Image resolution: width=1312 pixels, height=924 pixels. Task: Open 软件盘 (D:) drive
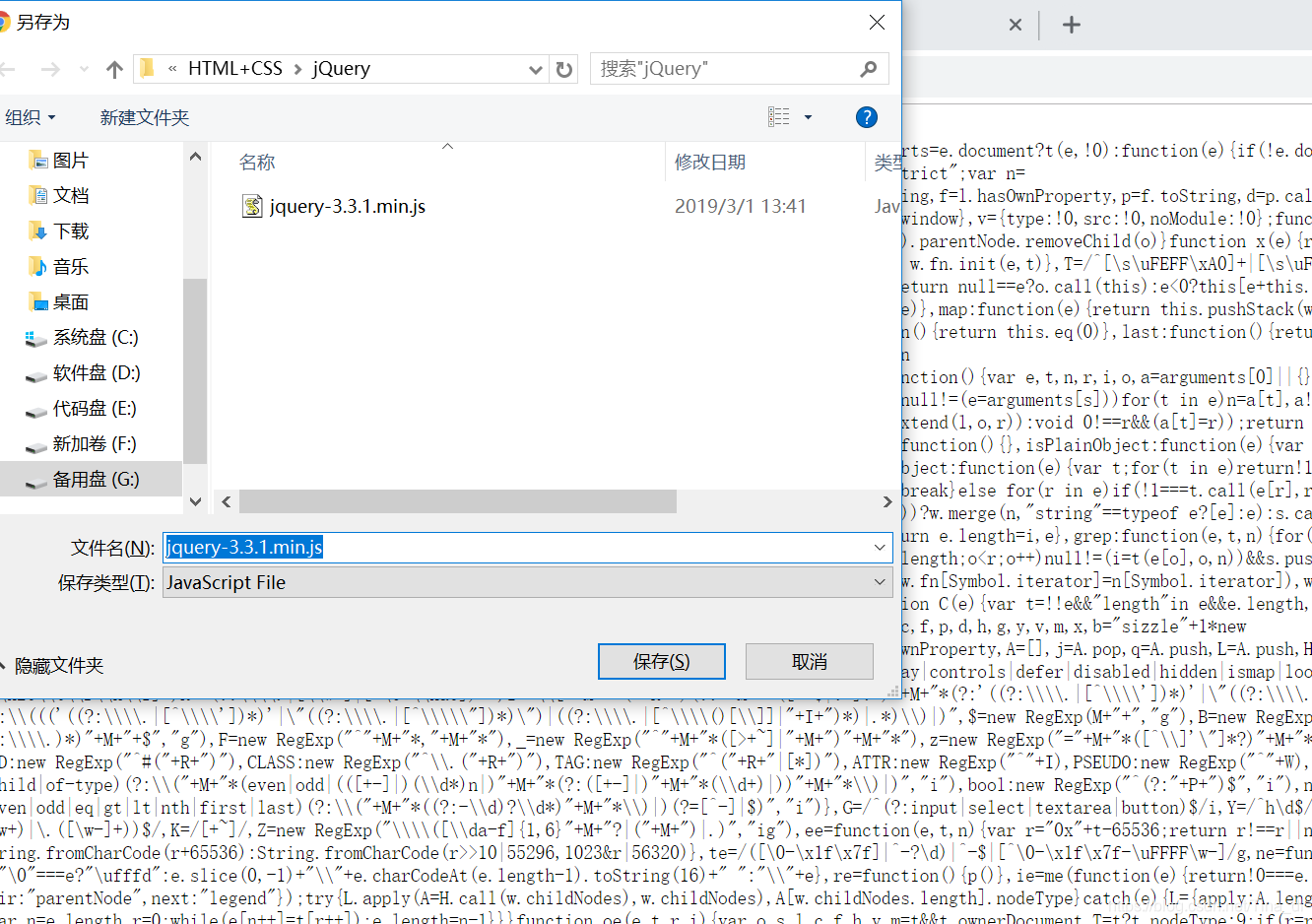coord(83,373)
